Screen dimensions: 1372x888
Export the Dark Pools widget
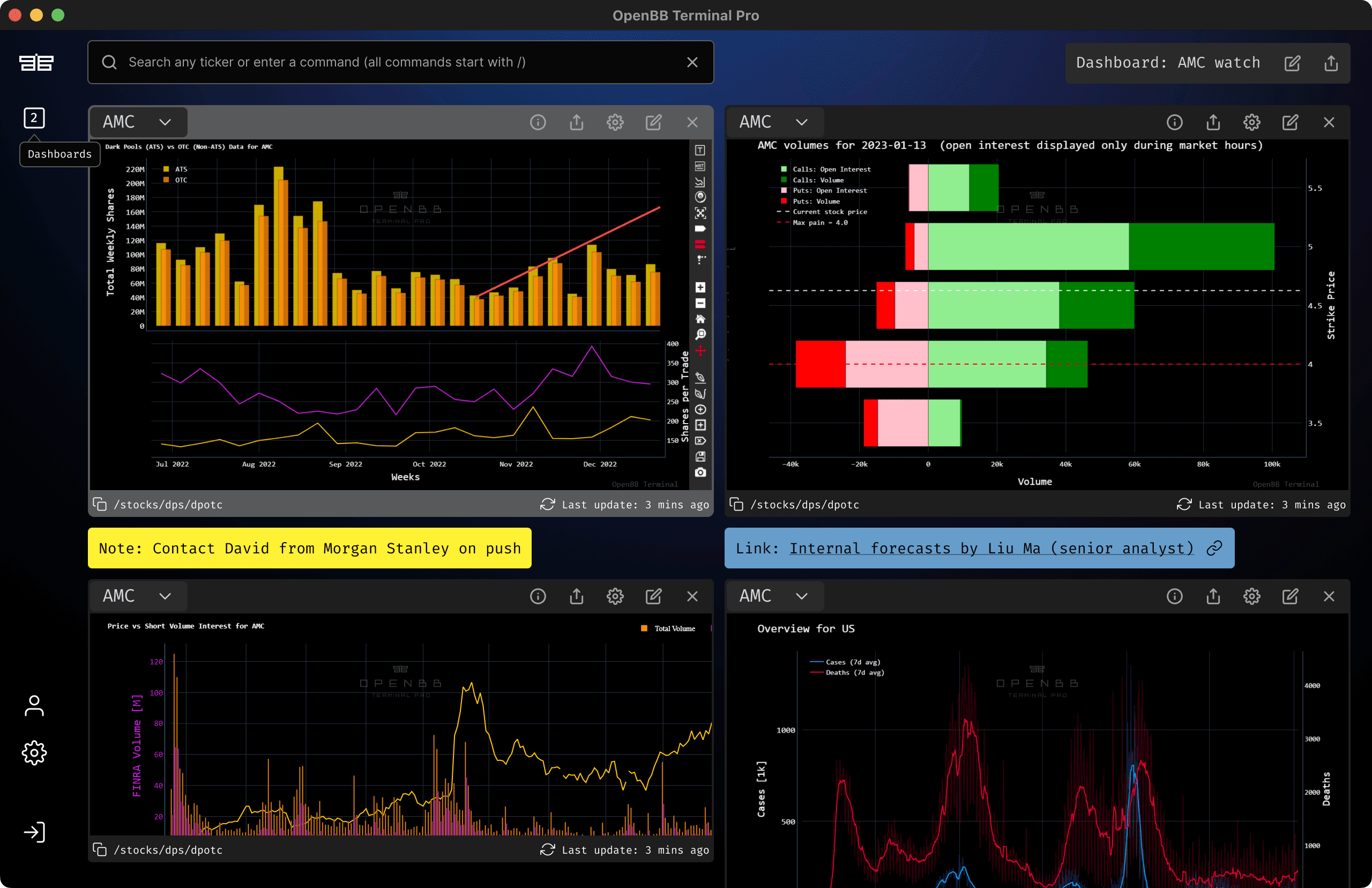tap(576, 122)
